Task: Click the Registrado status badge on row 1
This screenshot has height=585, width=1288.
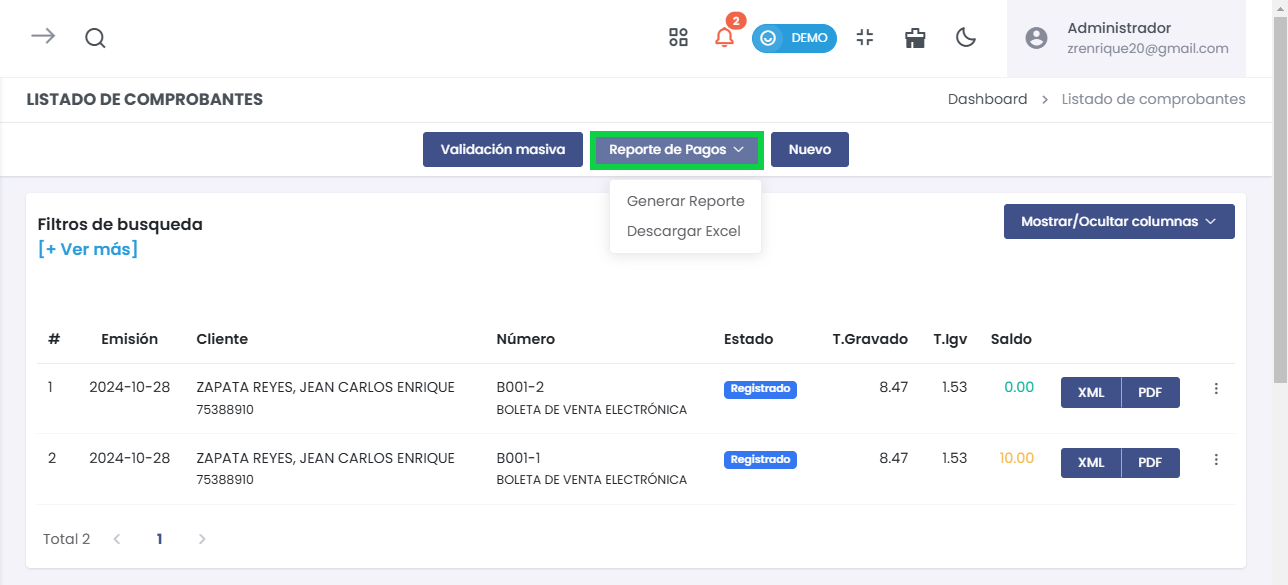Action: tap(760, 389)
